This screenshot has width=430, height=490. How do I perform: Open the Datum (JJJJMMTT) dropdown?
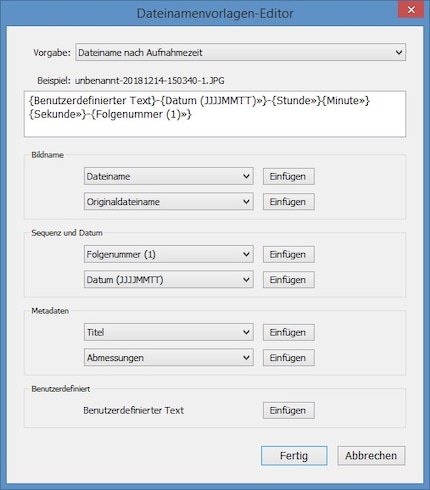click(169, 280)
